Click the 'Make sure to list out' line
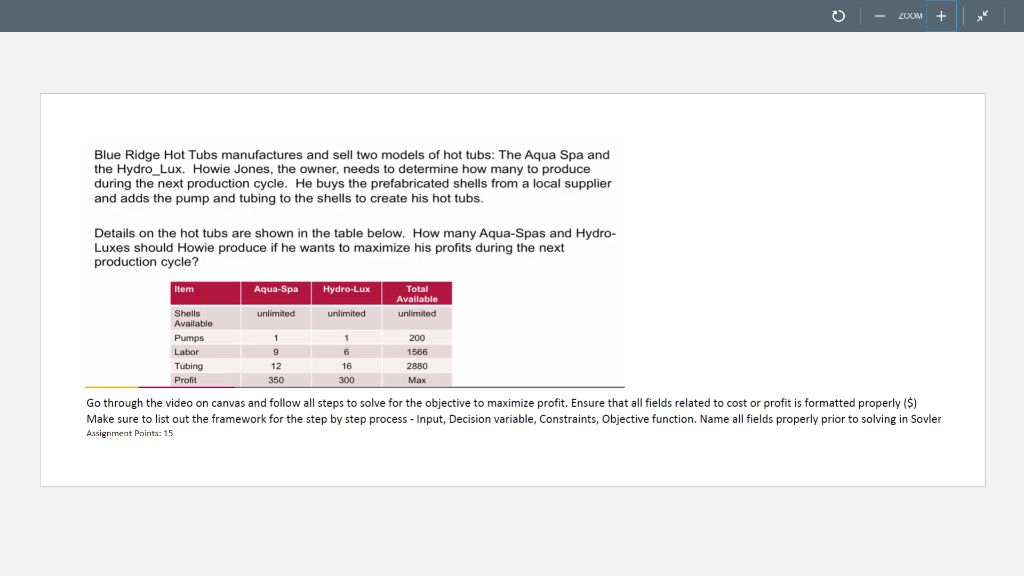1024x576 pixels. tap(513, 419)
